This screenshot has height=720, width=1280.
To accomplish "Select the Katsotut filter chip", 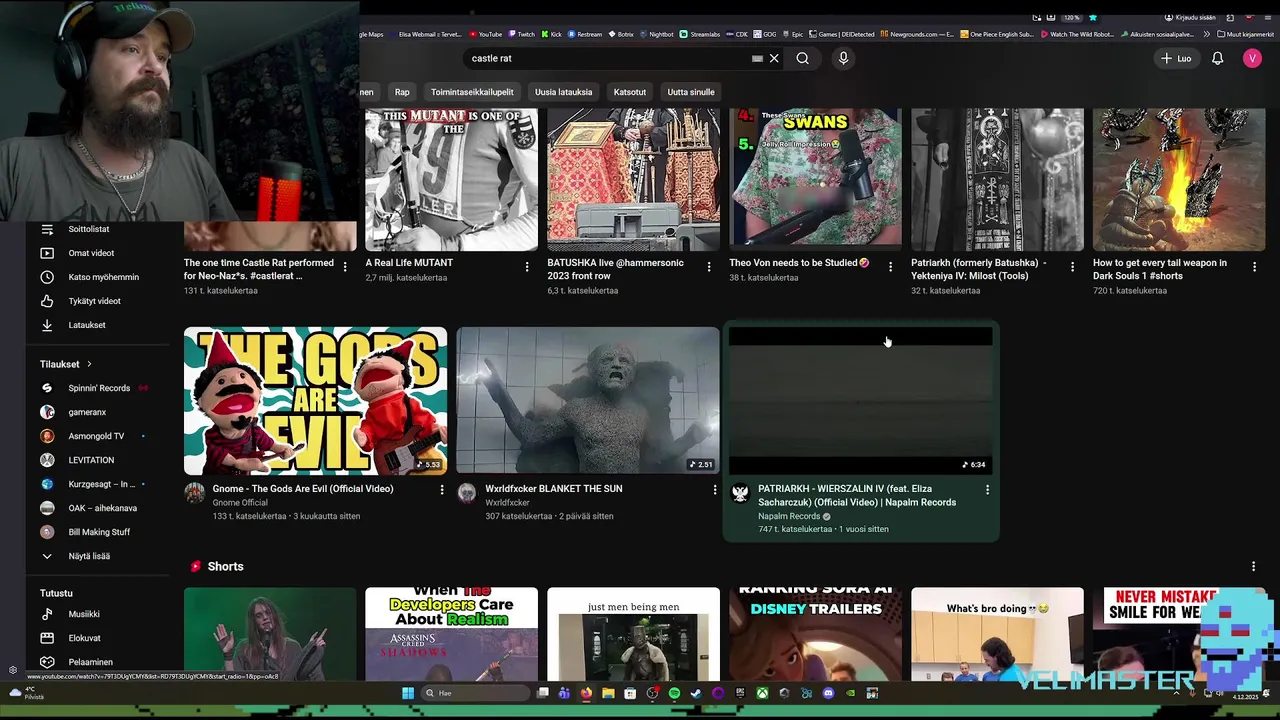I will pyautogui.click(x=630, y=92).
